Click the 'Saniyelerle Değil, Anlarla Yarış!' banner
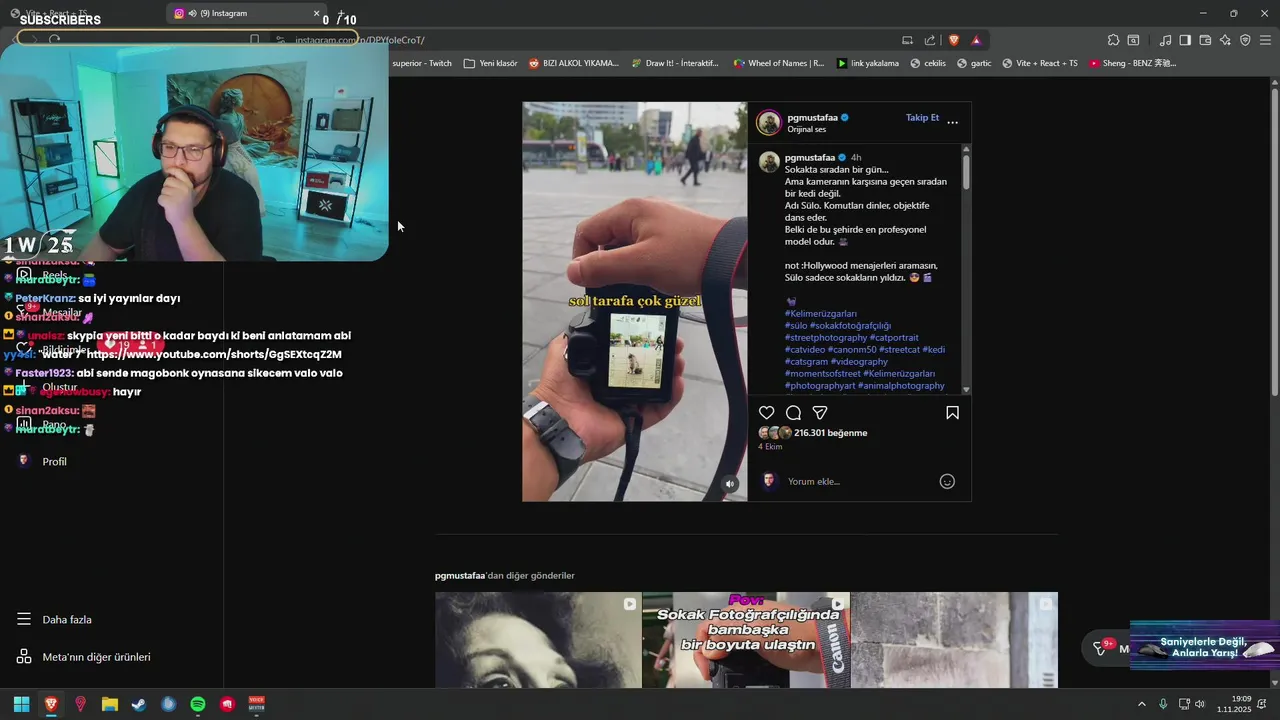Screen dimensions: 1280x720 pos(1205,647)
